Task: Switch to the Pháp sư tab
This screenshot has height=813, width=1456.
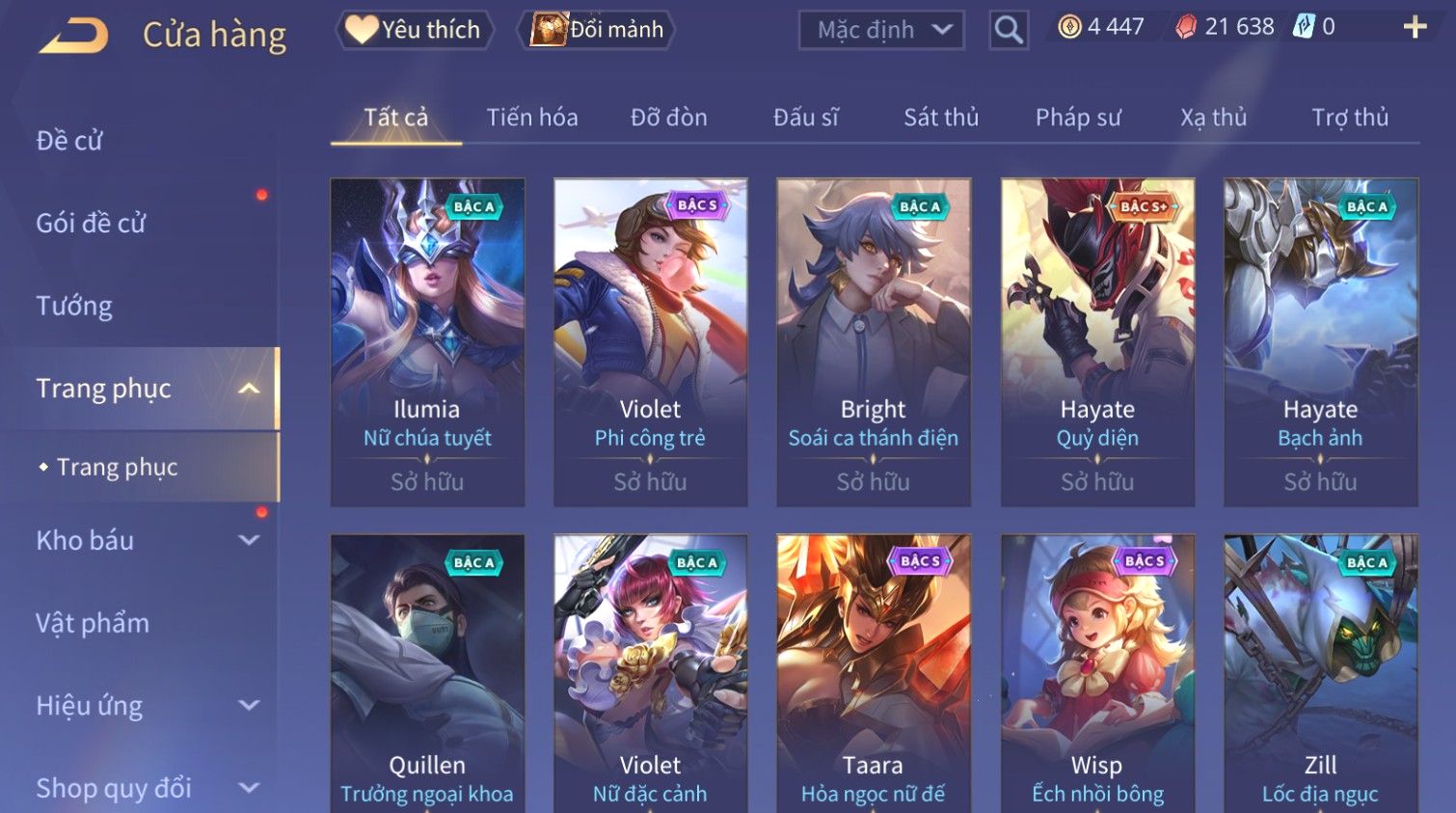Action: pyautogui.click(x=1078, y=118)
